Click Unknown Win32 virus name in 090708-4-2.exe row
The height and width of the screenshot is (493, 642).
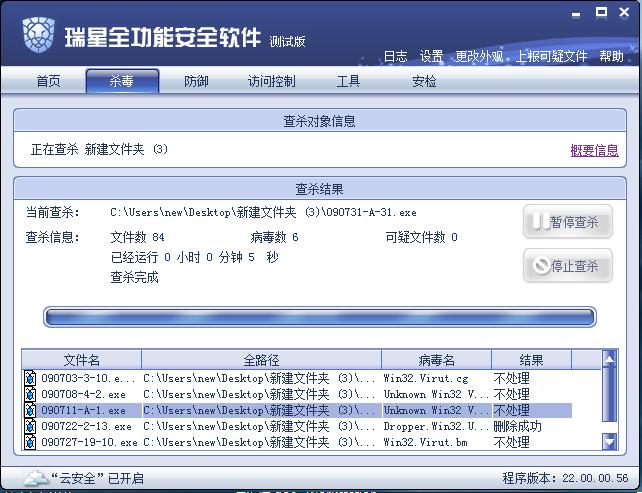436,394
